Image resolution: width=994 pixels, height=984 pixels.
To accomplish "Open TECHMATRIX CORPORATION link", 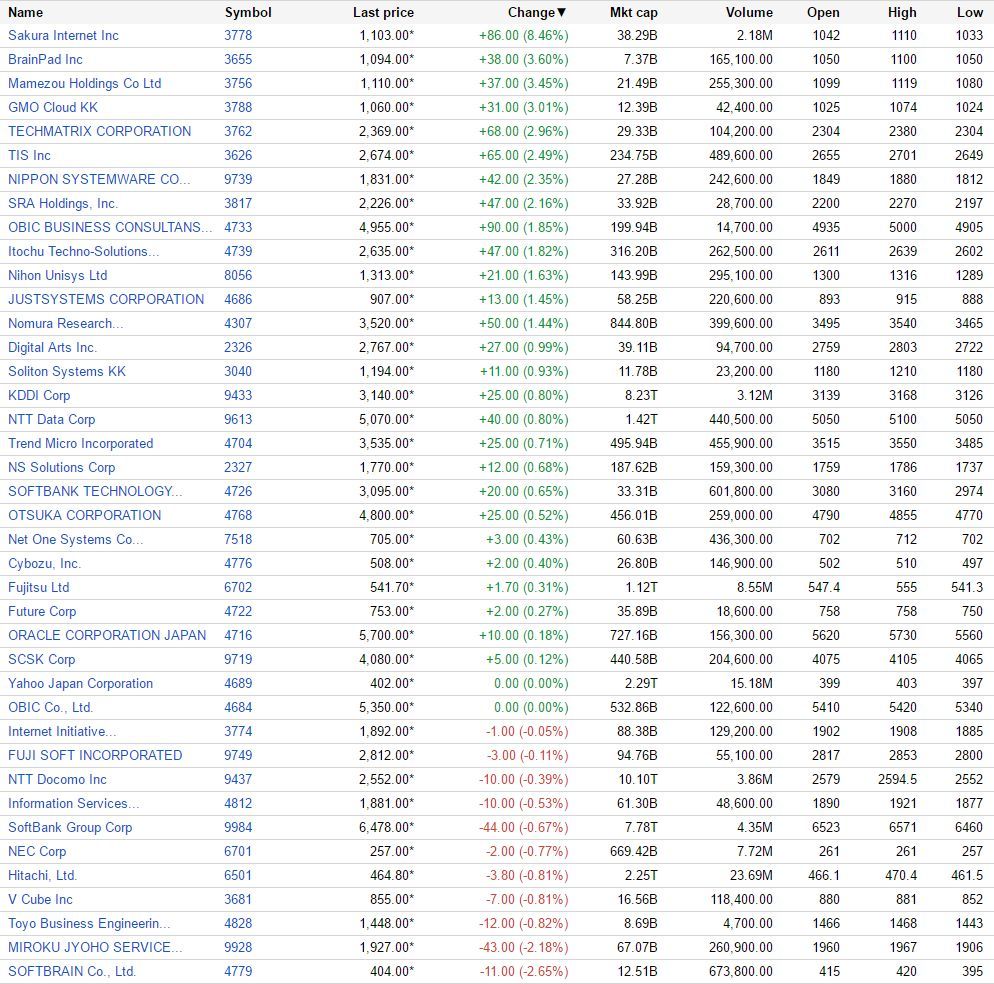I will [100, 131].
